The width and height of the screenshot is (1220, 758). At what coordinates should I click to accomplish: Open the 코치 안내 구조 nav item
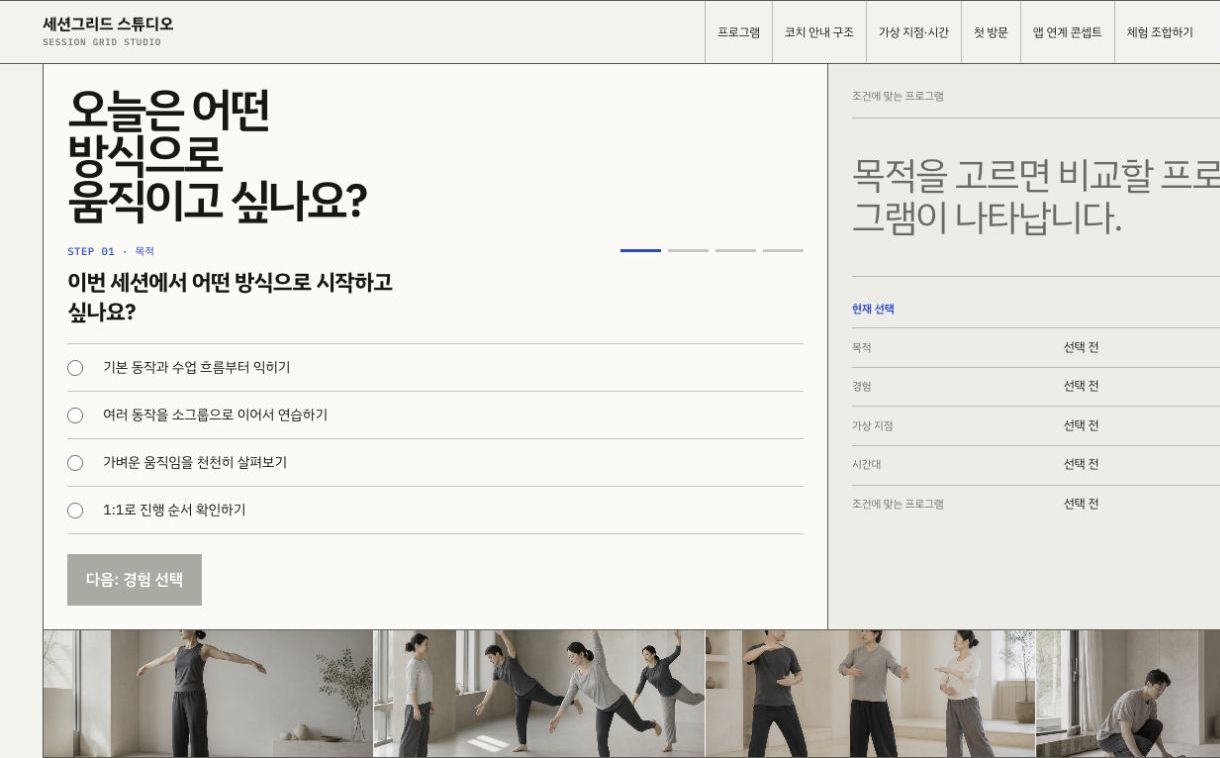819,32
